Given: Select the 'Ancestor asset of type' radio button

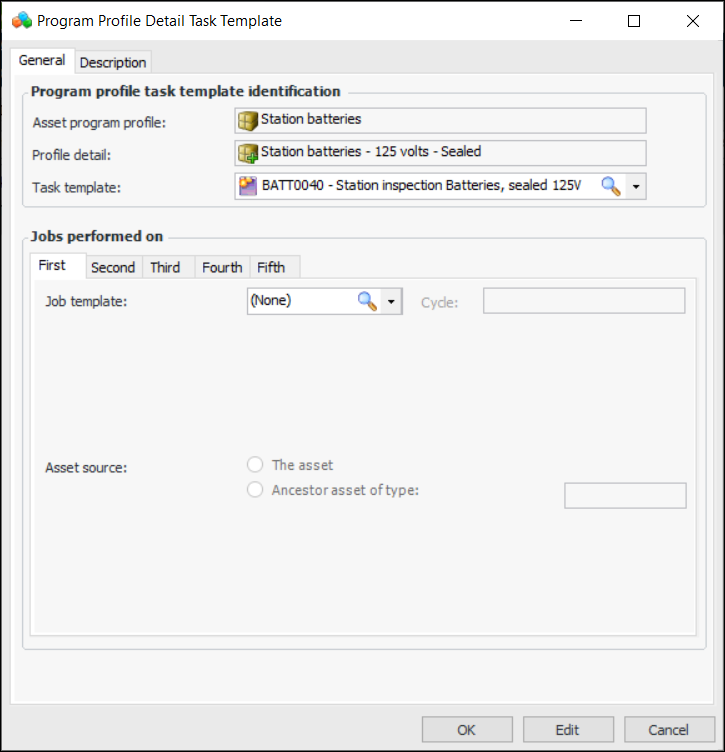Looking at the screenshot, I should 255,490.
